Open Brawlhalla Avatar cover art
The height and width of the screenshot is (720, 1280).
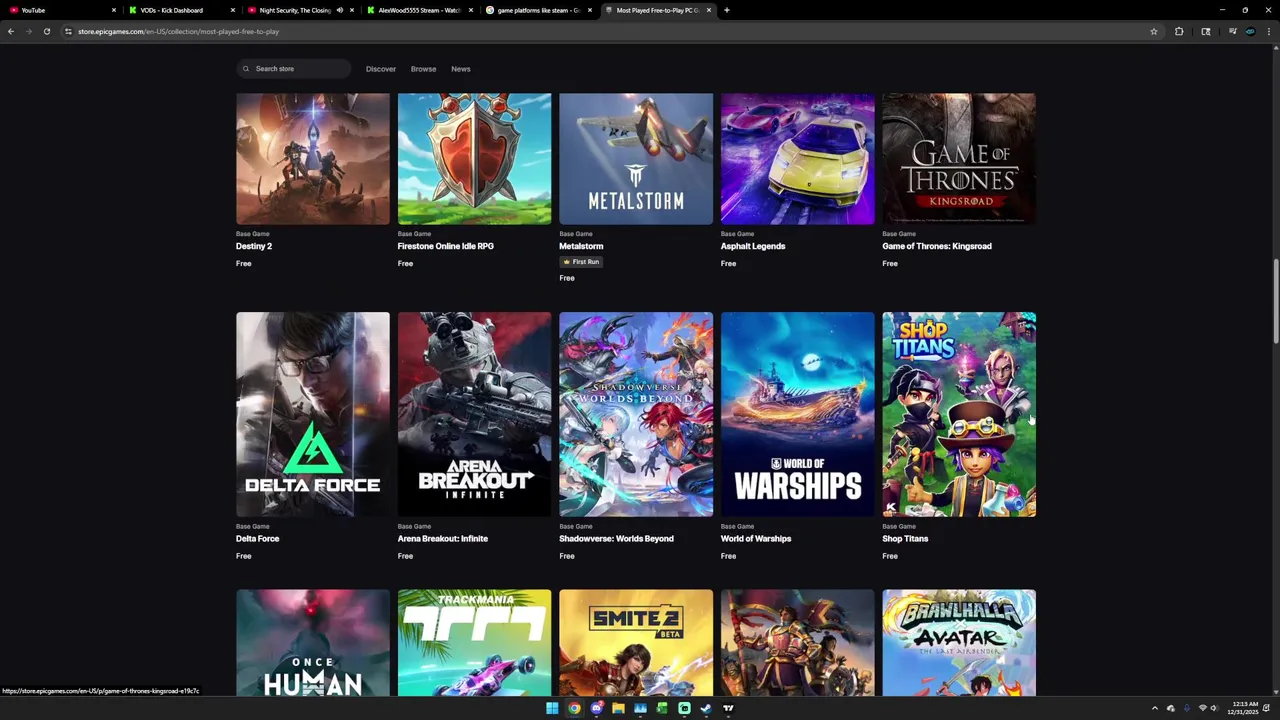point(959,643)
